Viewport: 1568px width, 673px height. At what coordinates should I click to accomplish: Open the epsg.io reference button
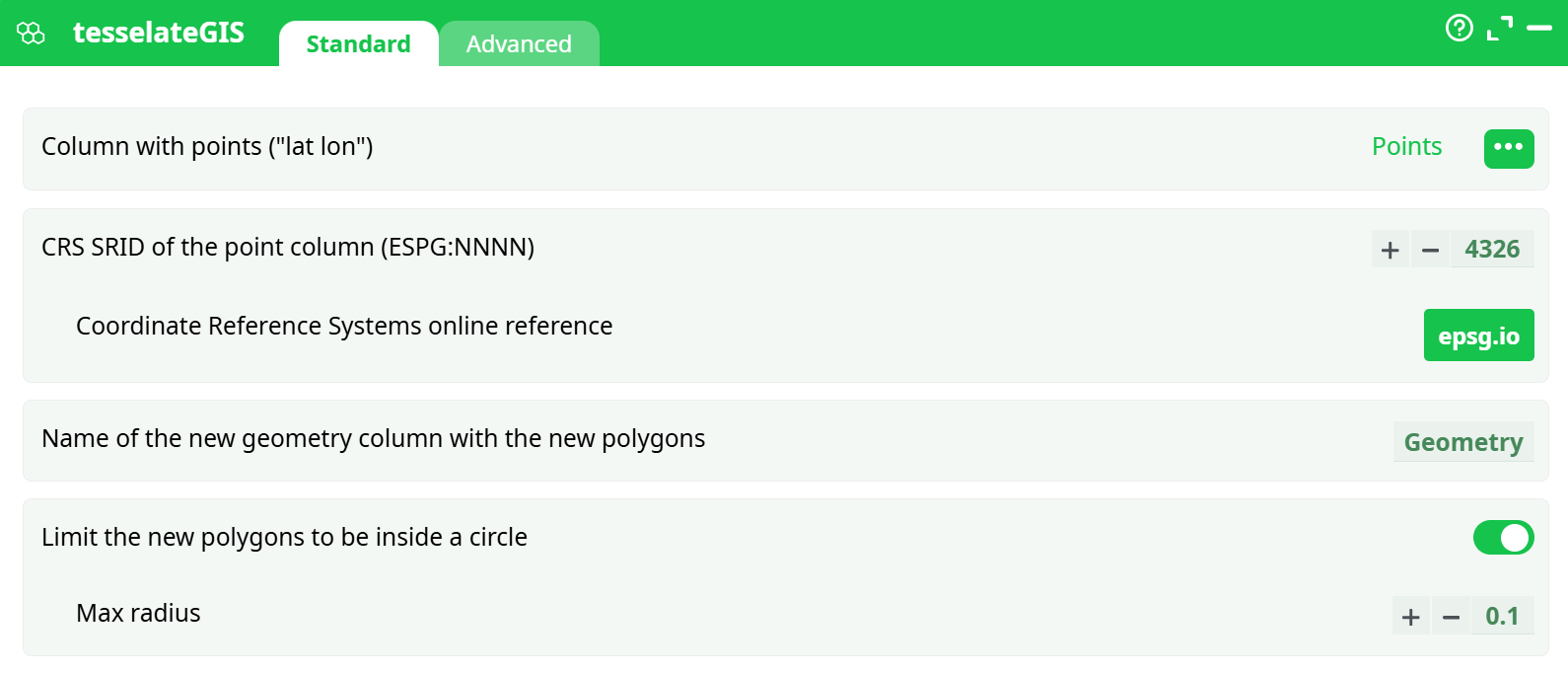pyautogui.click(x=1478, y=336)
